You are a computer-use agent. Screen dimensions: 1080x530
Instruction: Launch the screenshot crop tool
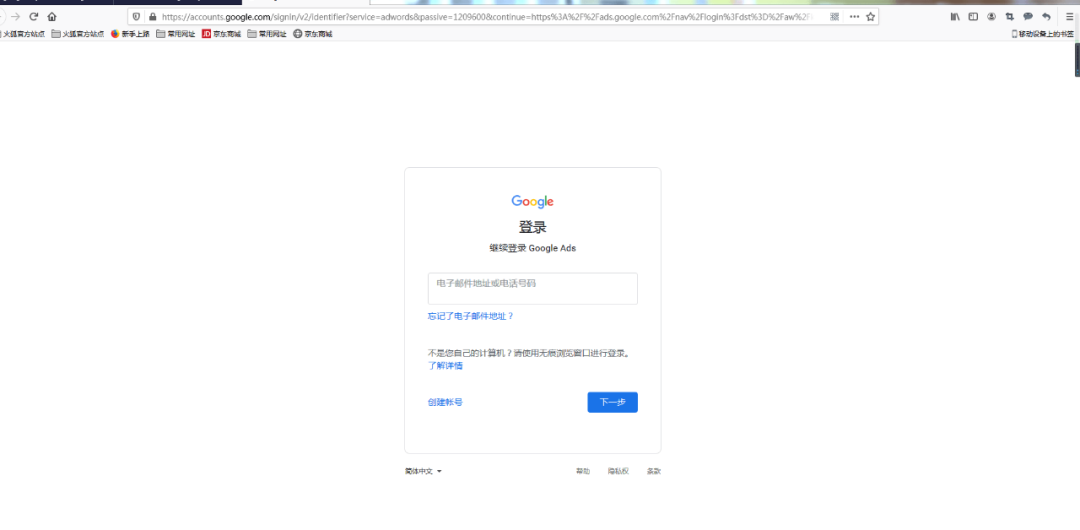point(1010,17)
